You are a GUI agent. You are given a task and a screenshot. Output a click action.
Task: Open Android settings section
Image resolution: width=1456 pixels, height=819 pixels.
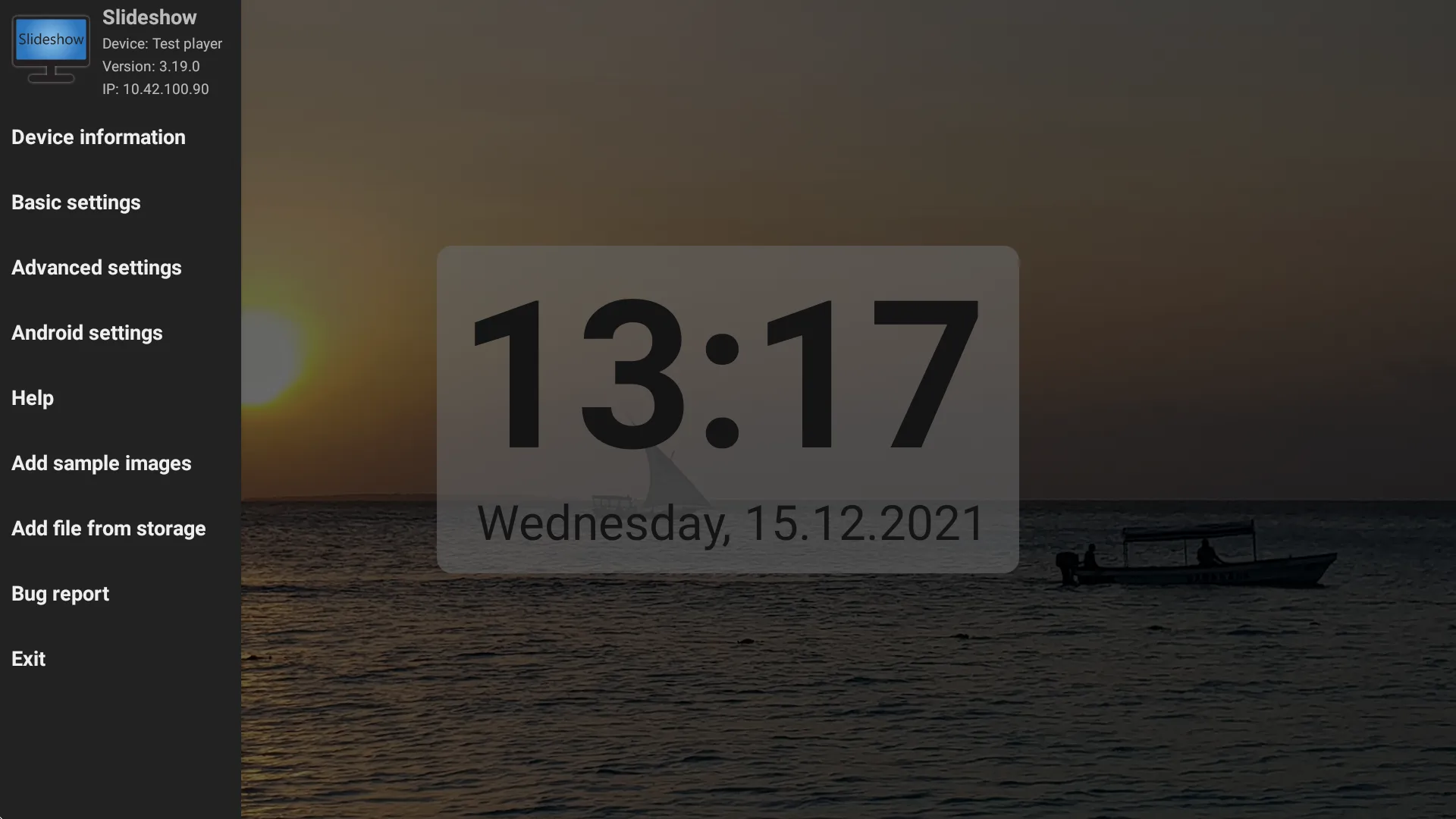(x=86, y=332)
